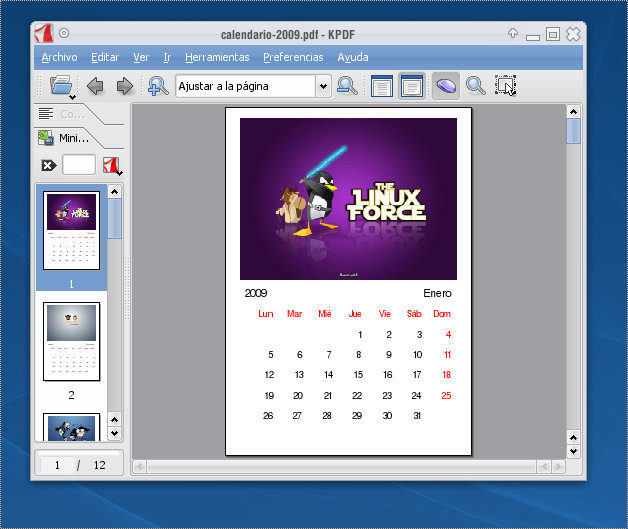
Task: Open the 'Ajustar a la página' zoom dropdown
Action: pos(323,87)
